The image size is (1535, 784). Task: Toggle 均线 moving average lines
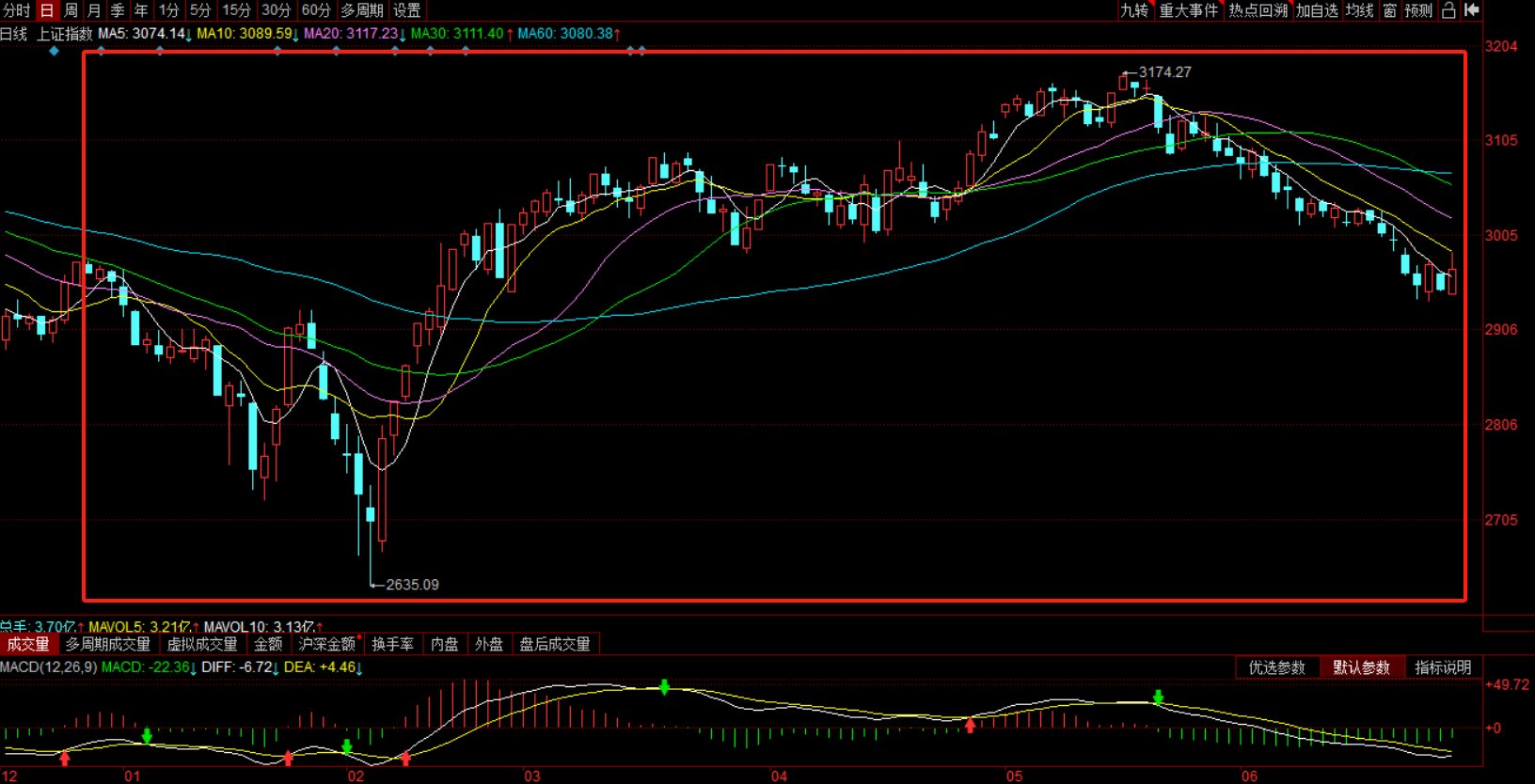pos(1360,10)
